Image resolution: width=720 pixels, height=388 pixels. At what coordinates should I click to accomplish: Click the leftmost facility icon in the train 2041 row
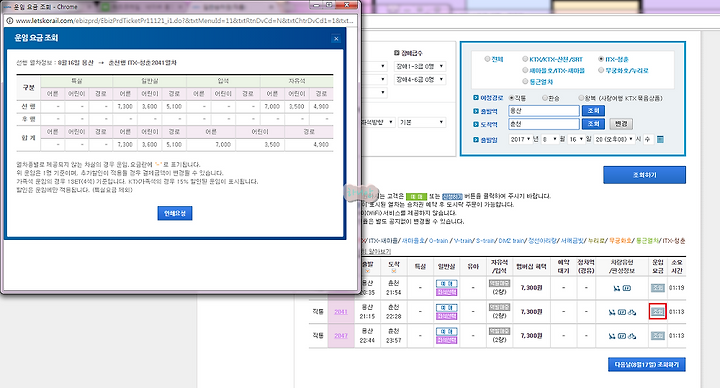click(x=612, y=312)
